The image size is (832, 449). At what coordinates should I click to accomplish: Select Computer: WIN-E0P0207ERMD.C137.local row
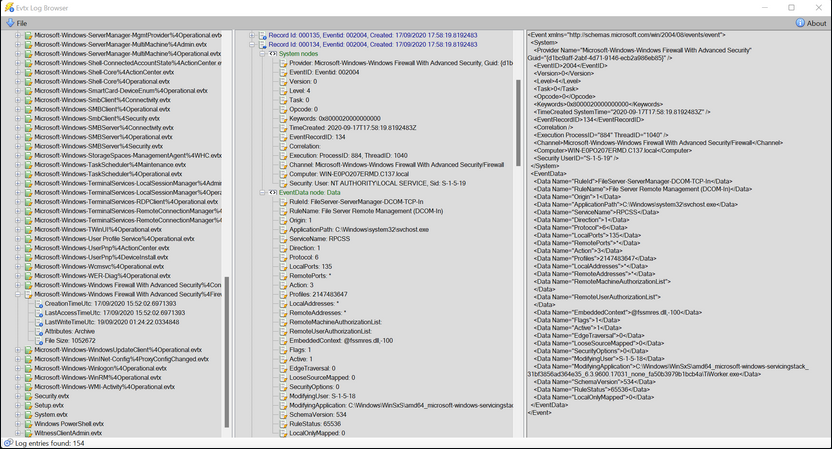point(349,174)
